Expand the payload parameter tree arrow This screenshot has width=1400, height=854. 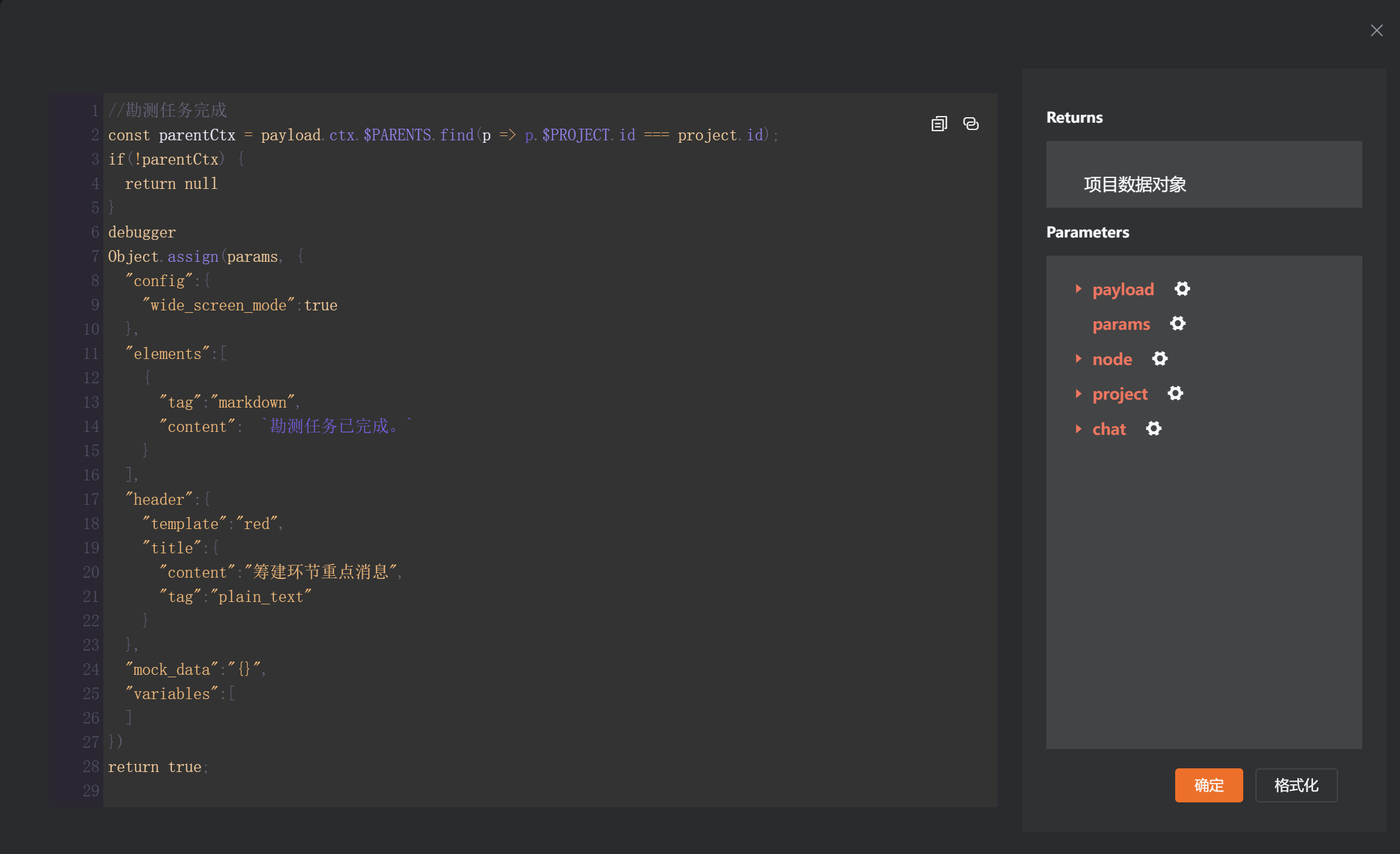click(x=1078, y=289)
